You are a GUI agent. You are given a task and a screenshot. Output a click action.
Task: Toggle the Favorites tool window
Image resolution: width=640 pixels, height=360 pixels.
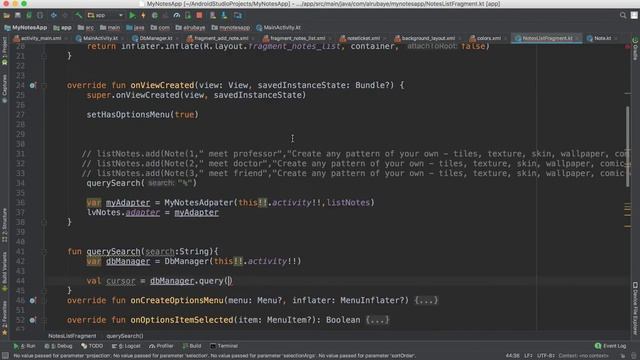[x=4, y=318]
